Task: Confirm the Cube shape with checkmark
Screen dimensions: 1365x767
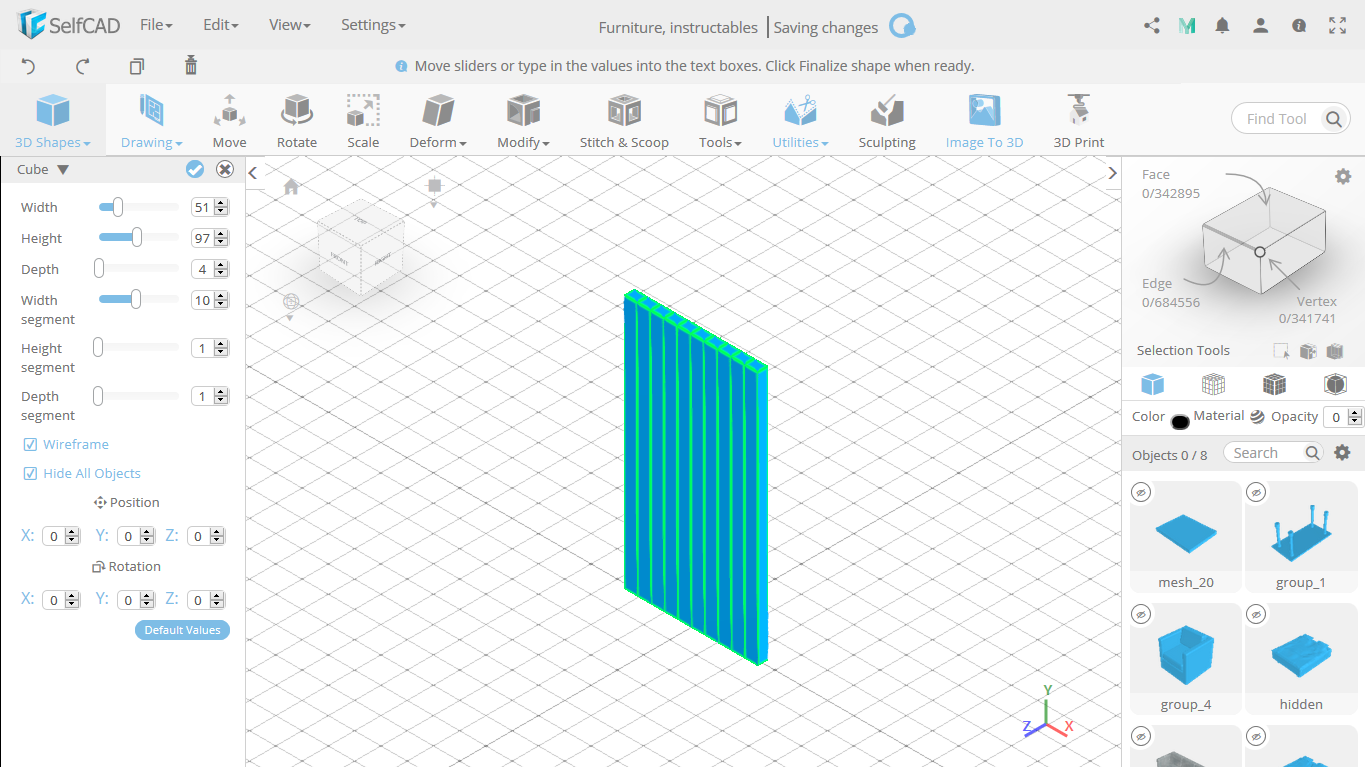Action: [x=195, y=169]
